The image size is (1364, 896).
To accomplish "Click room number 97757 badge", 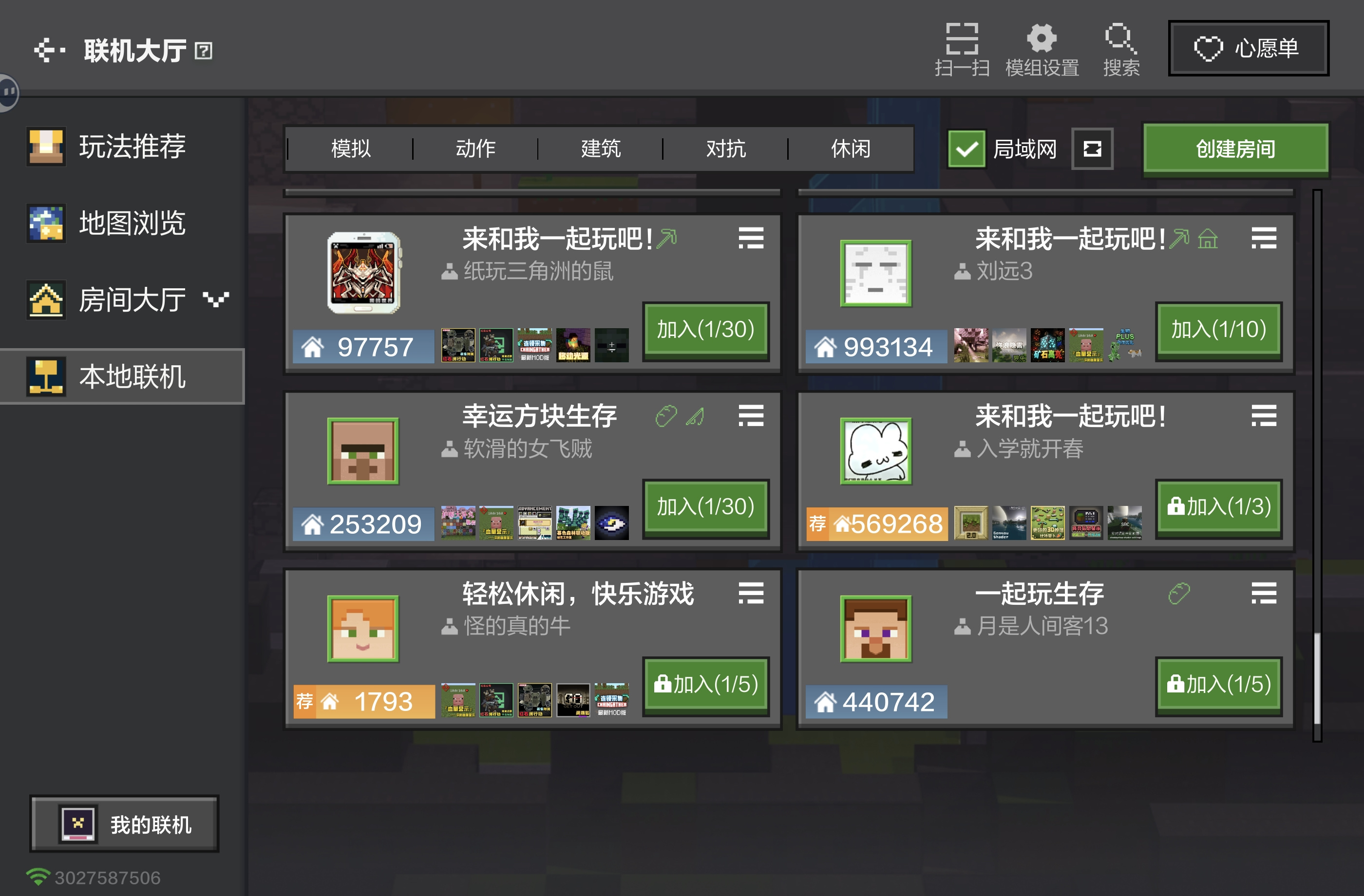I will 363,347.
